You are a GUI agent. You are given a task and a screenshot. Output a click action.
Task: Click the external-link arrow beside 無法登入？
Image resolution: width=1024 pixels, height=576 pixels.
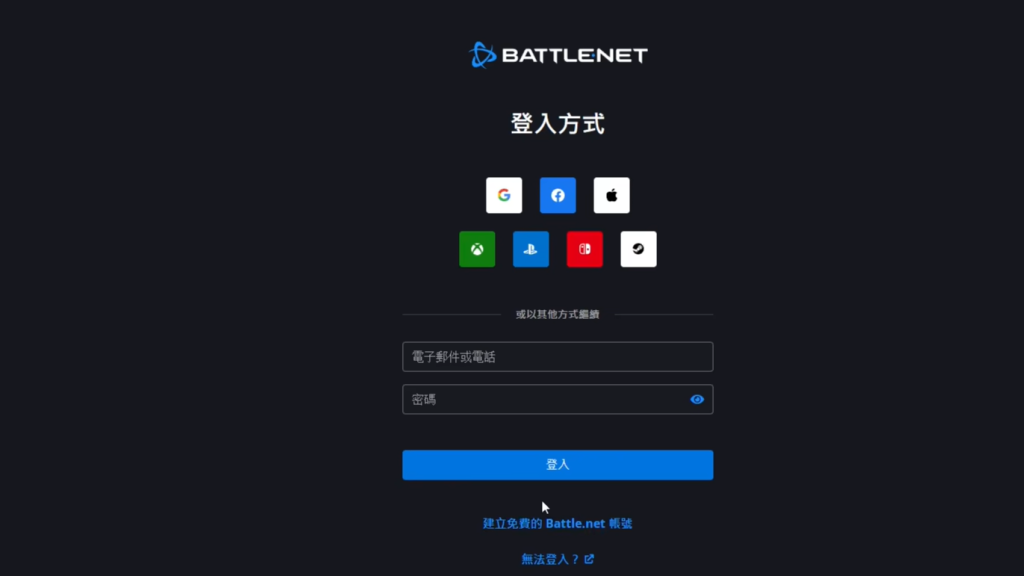click(x=589, y=559)
